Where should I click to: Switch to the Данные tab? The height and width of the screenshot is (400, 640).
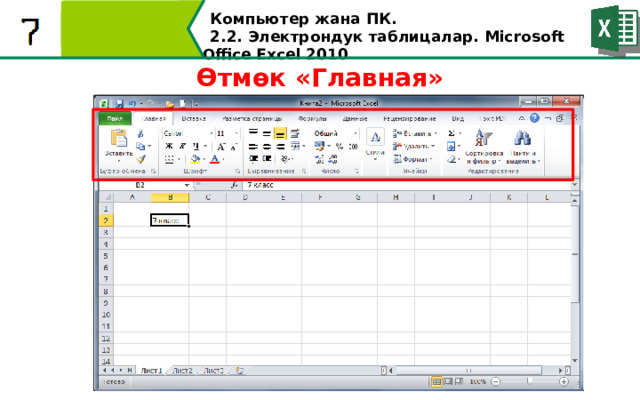[x=355, y=118]
